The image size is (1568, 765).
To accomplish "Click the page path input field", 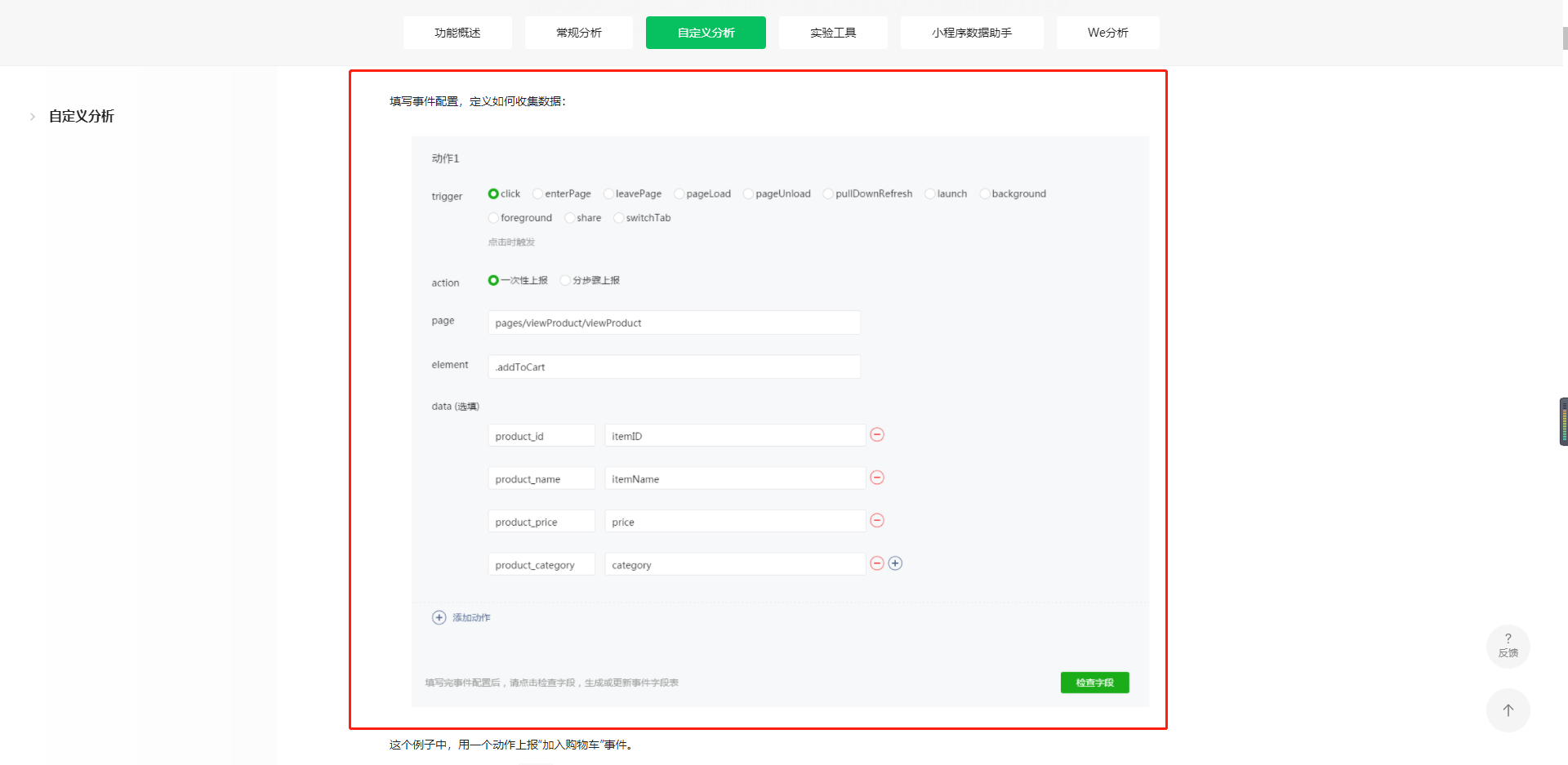I will (674, 322).
